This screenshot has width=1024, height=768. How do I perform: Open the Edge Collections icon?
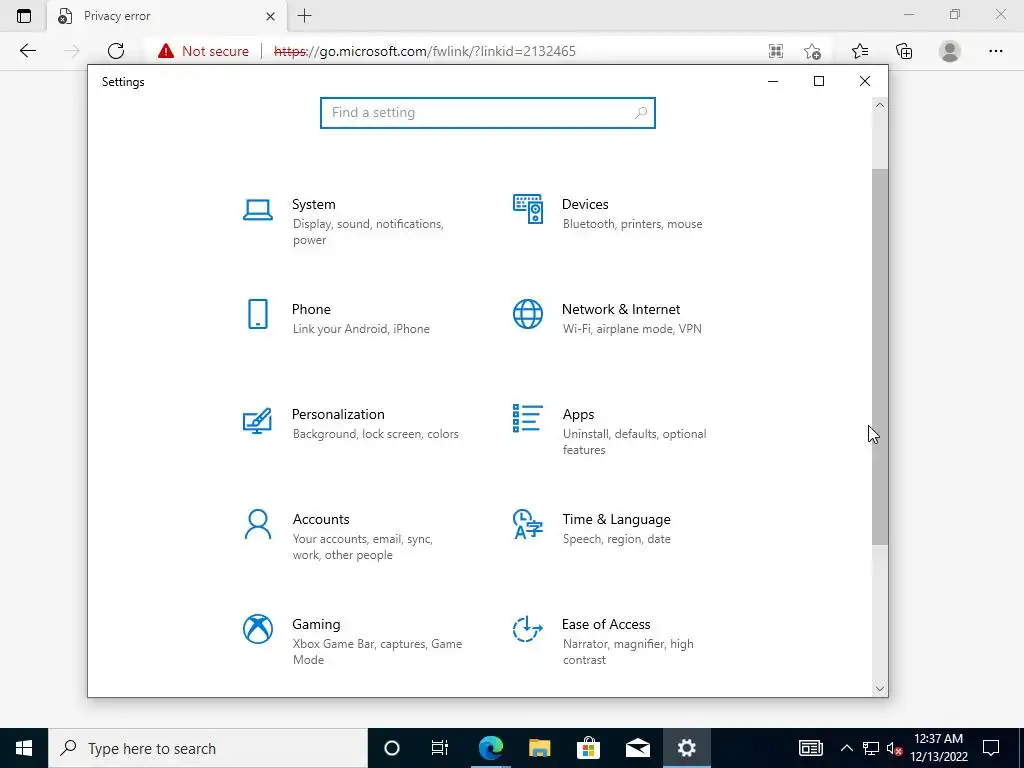904,51
